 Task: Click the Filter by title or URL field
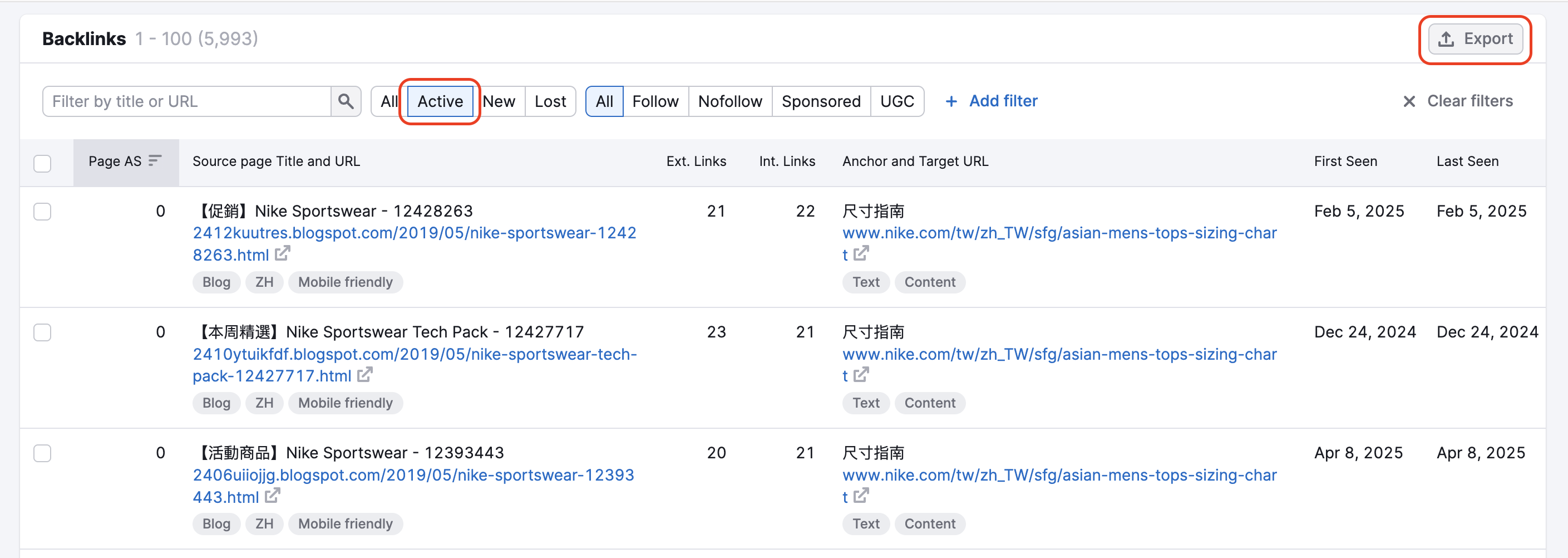tap(183, 101)
